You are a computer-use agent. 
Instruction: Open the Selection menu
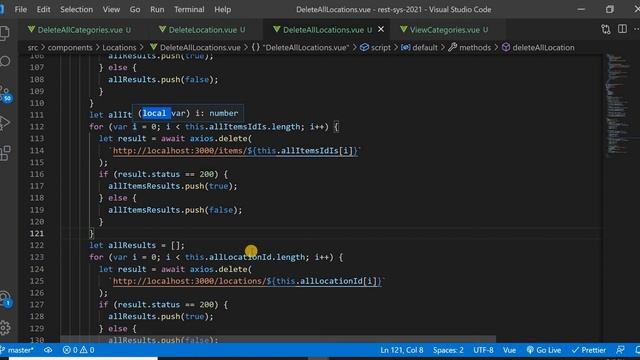(x=76, y=9)
